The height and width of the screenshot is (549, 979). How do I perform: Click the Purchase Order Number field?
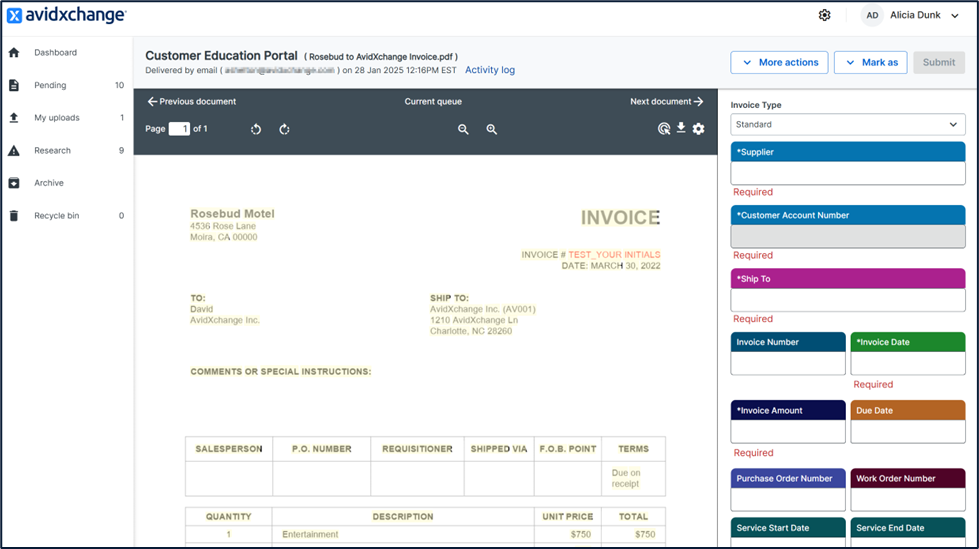(x=788, y=500)
